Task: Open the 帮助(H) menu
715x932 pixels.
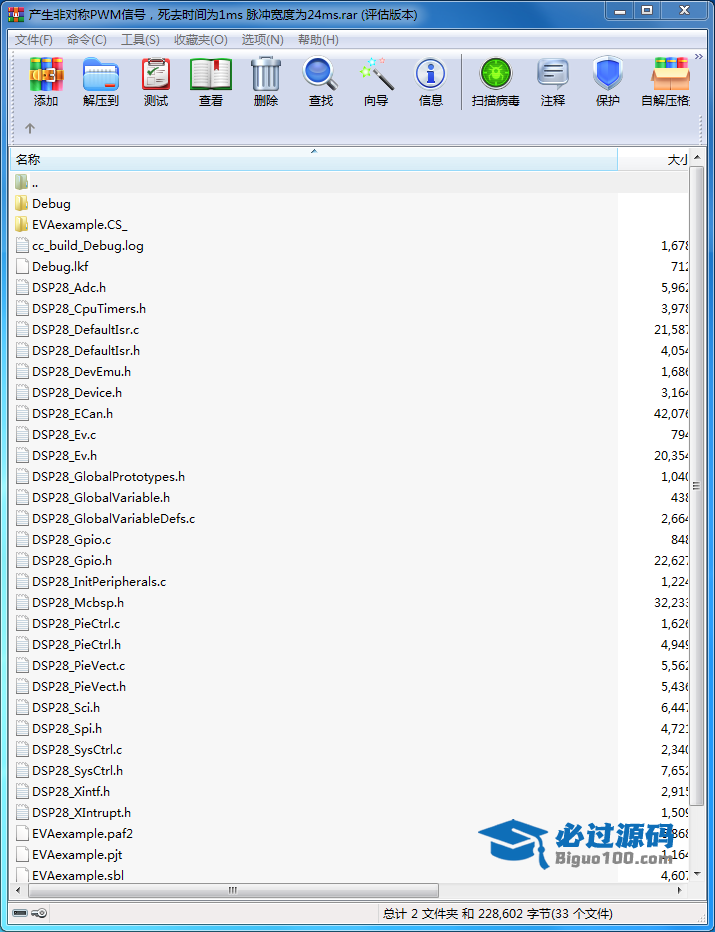Action: (x=319, y=40)
